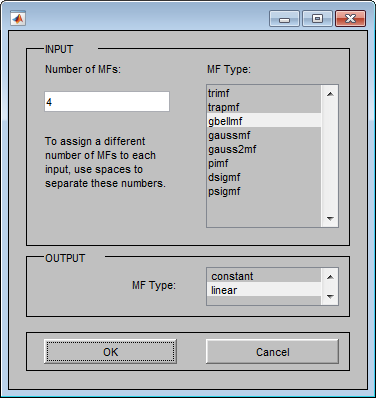This screenshot has width=376, height=398.
Task: Minimize the dialog window
Action: pos(284,18)
